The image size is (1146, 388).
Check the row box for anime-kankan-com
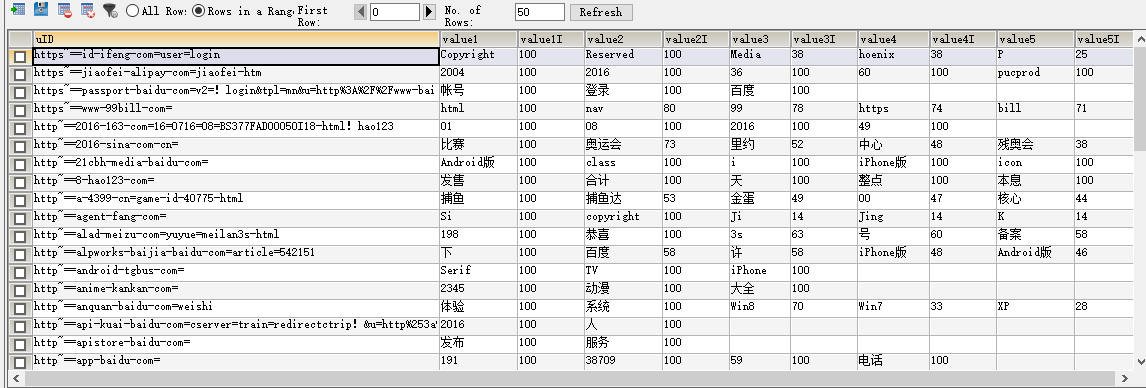coord(20,290)
